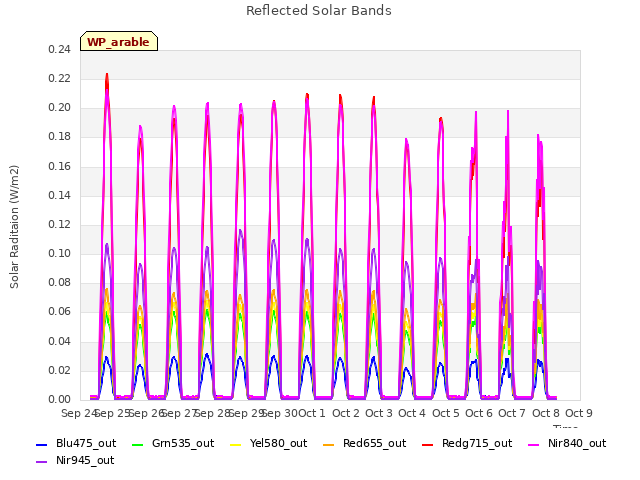Image resolution: width=640 pixels, height=480 pixels.
Task: Click the magenta Nir840_out legend swatch
Action: click(x=534, y=444)
